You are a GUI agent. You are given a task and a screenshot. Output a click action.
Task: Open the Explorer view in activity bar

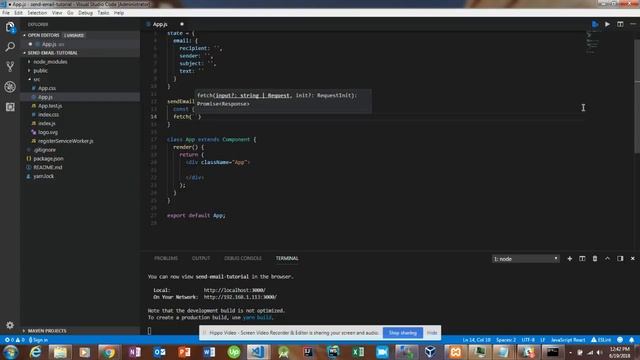coord(10,27)
